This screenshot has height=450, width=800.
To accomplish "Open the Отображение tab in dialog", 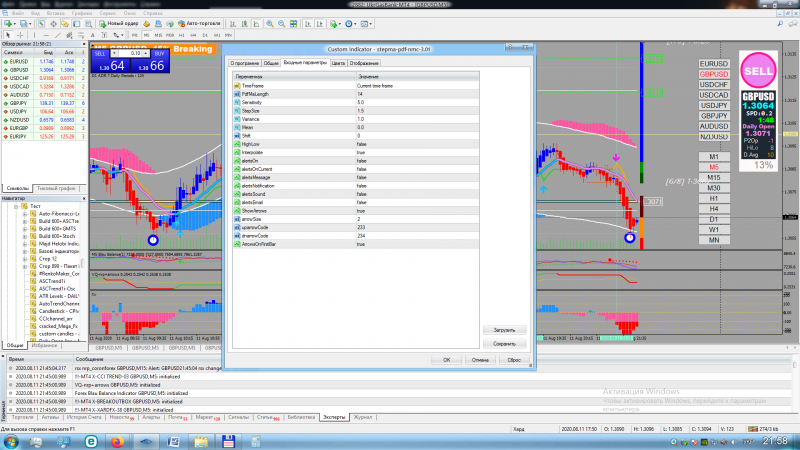I will click(365, 62).
